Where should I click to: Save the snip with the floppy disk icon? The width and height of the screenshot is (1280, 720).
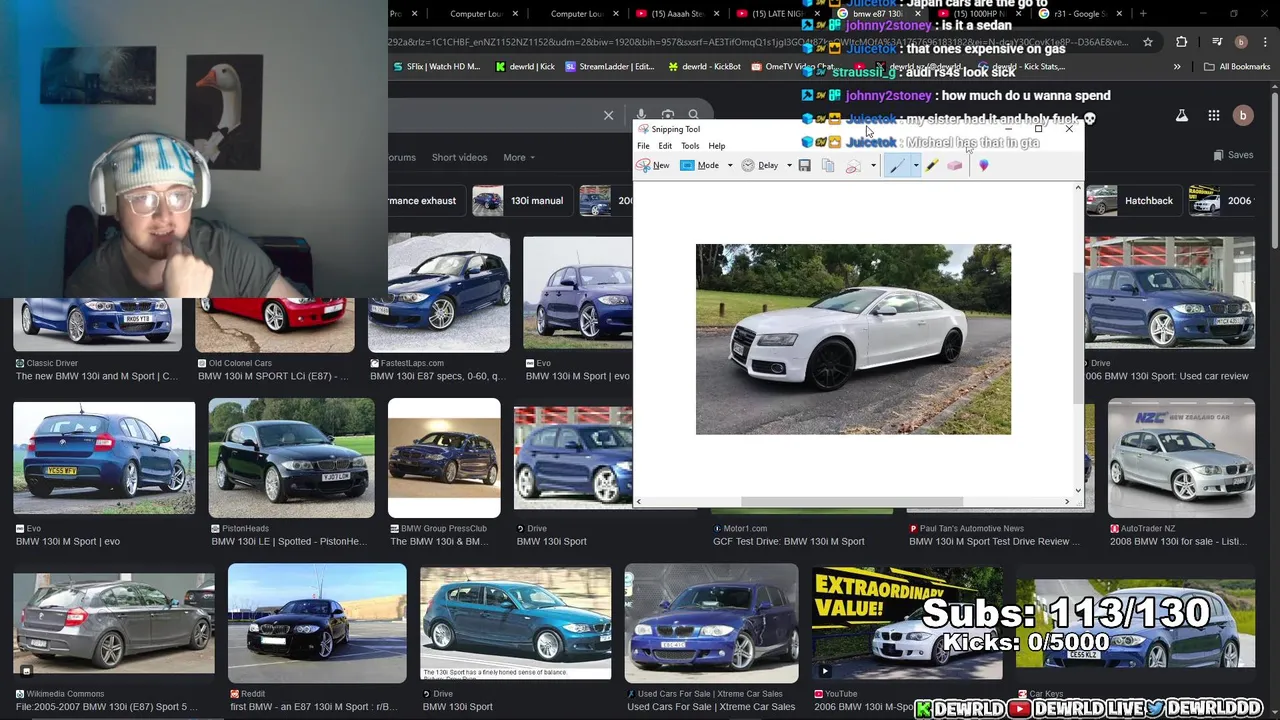804,165
